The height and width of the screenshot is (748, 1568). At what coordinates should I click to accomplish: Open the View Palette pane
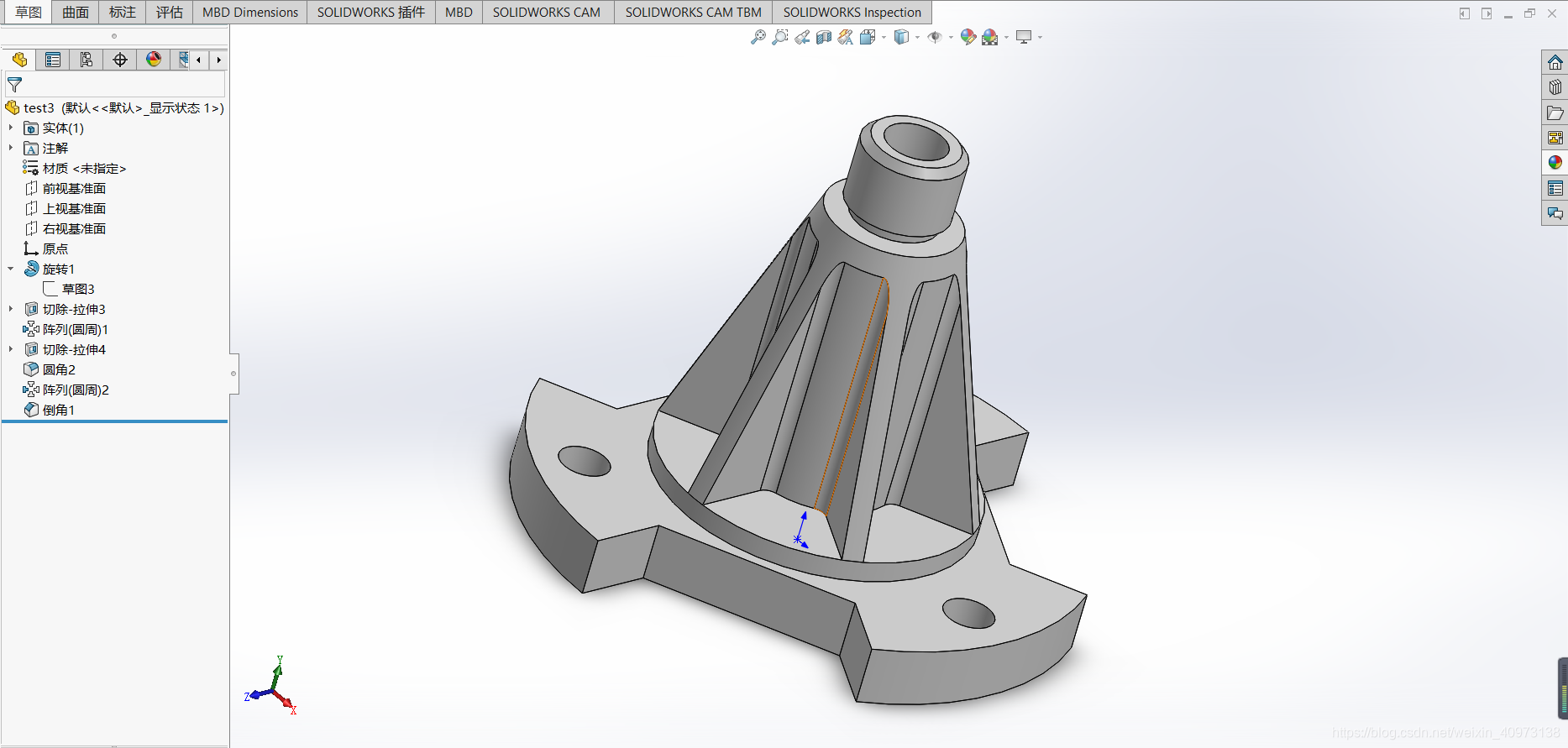(1555, 138)
